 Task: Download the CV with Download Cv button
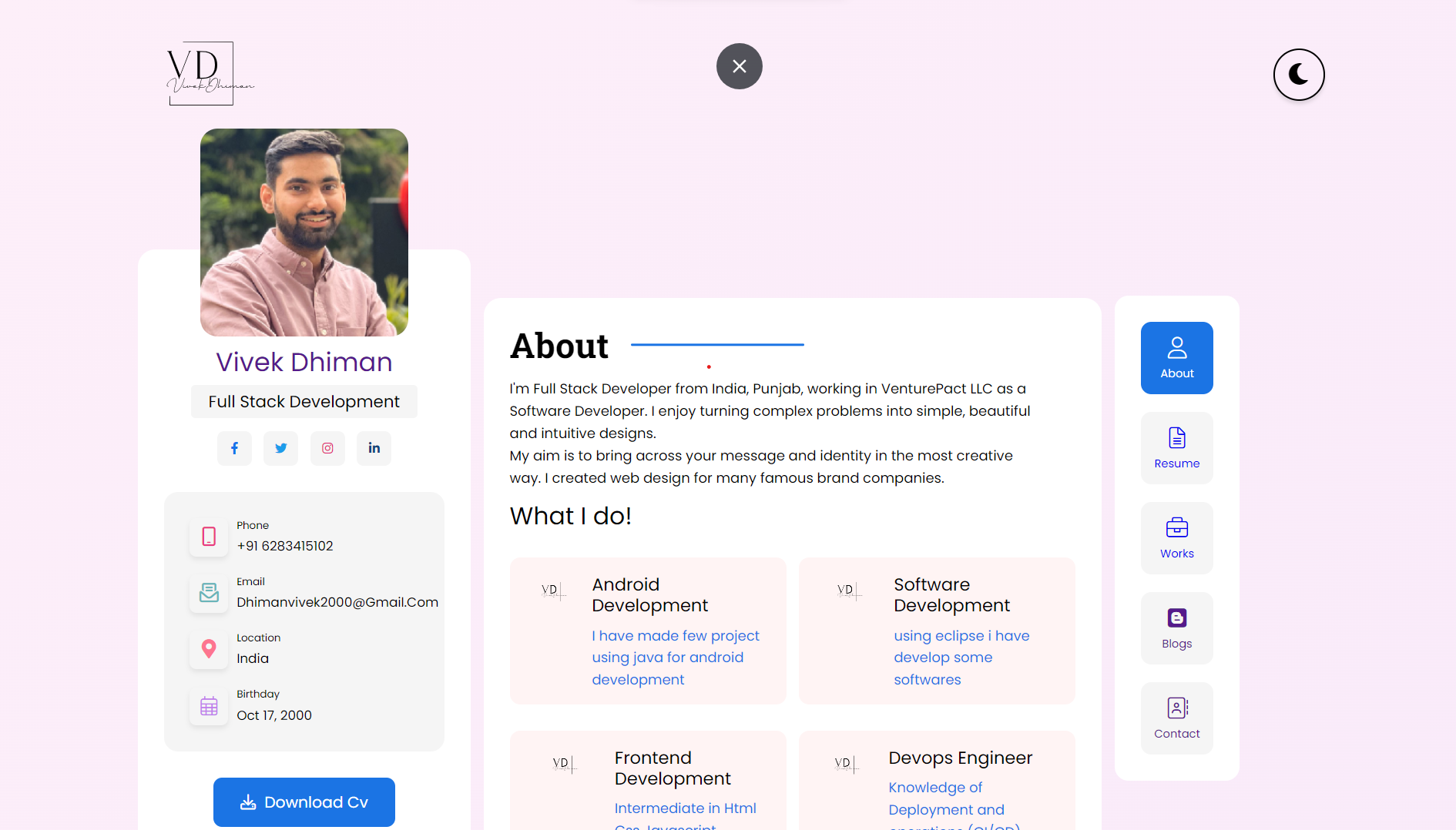[304, 802]
